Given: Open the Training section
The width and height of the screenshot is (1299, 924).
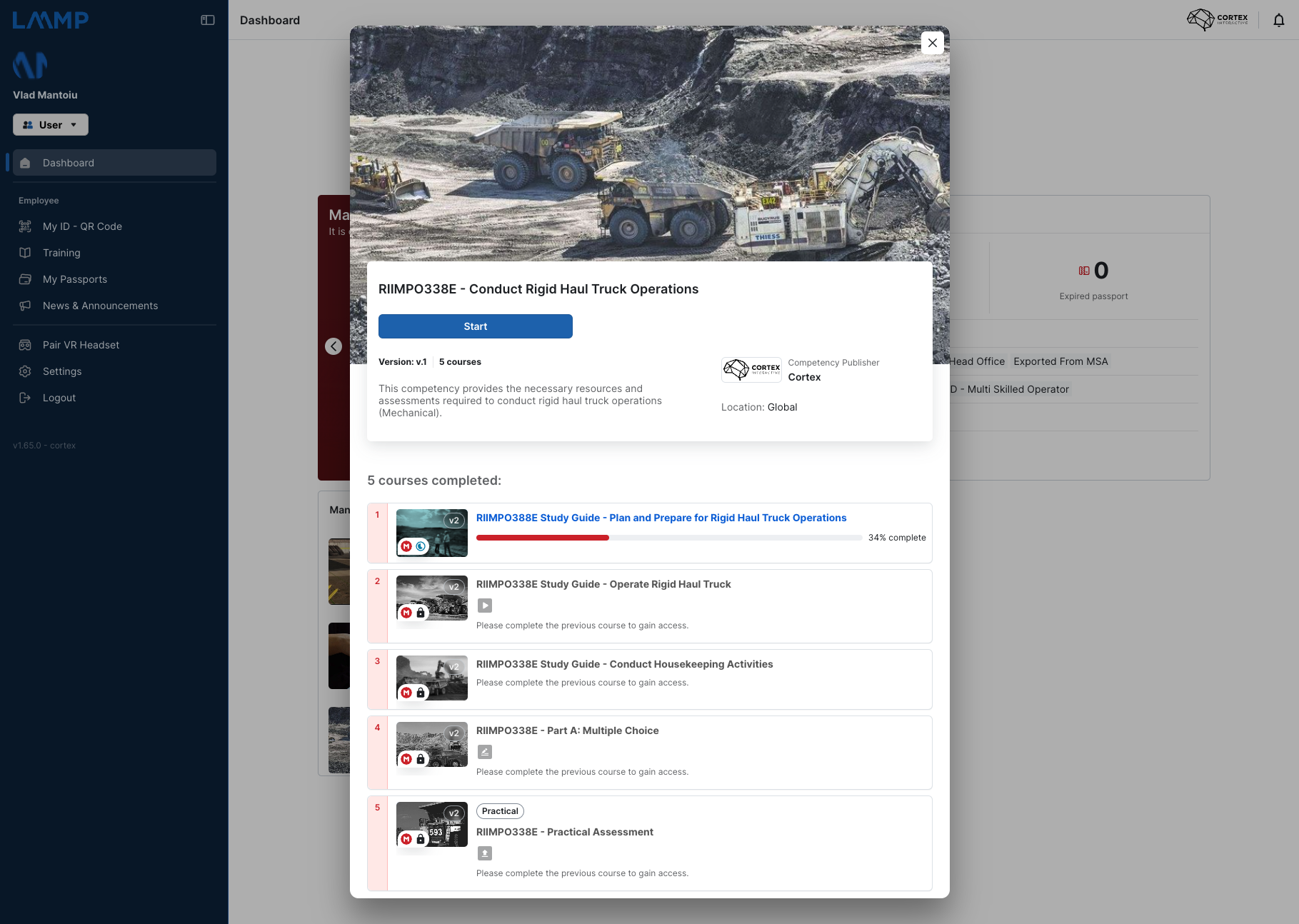Looking at the screenshot, I should pos(114,253).
